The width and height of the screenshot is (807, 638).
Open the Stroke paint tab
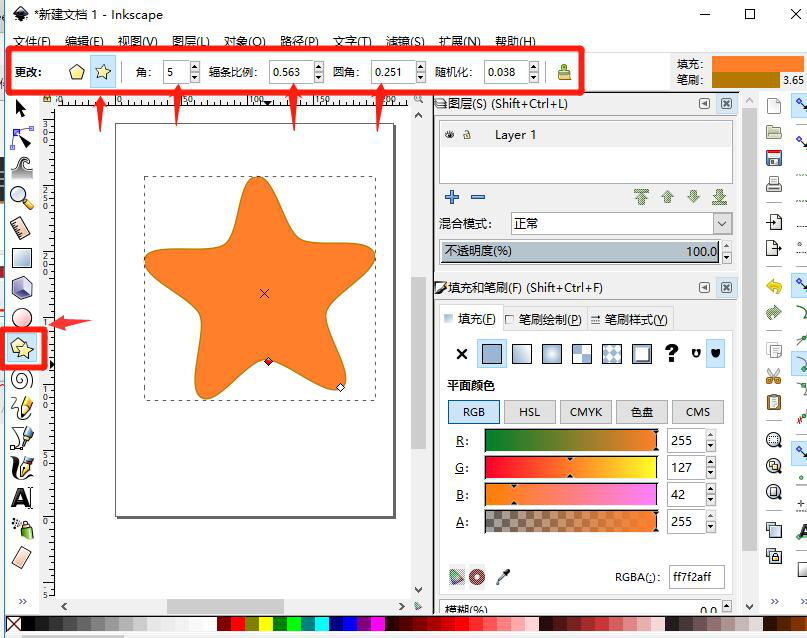545,319
